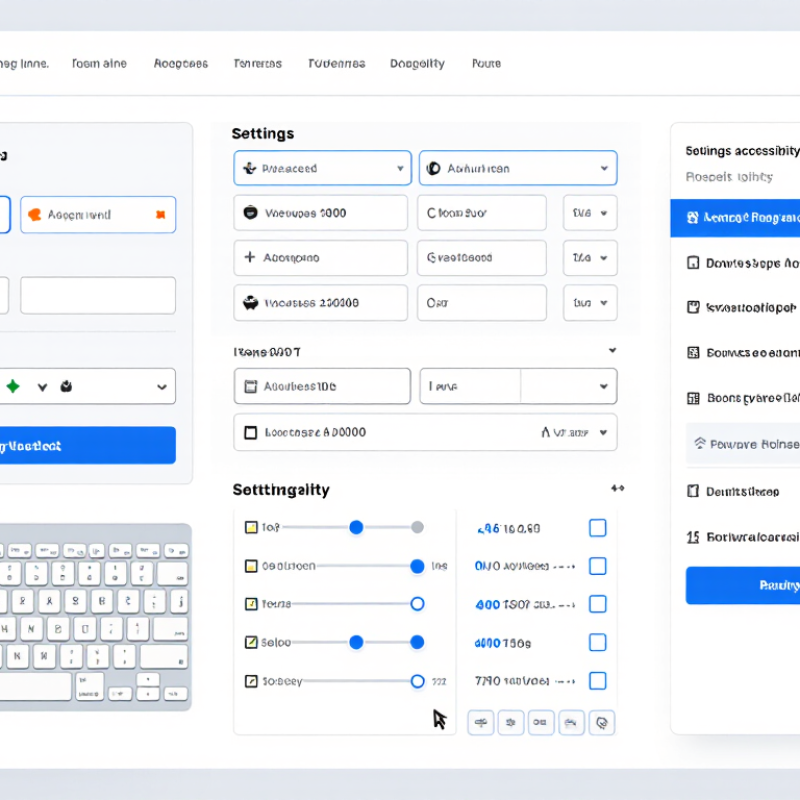Open the Aohurtican dropdown
Screen dimensions: 800x800
point(518,168)
